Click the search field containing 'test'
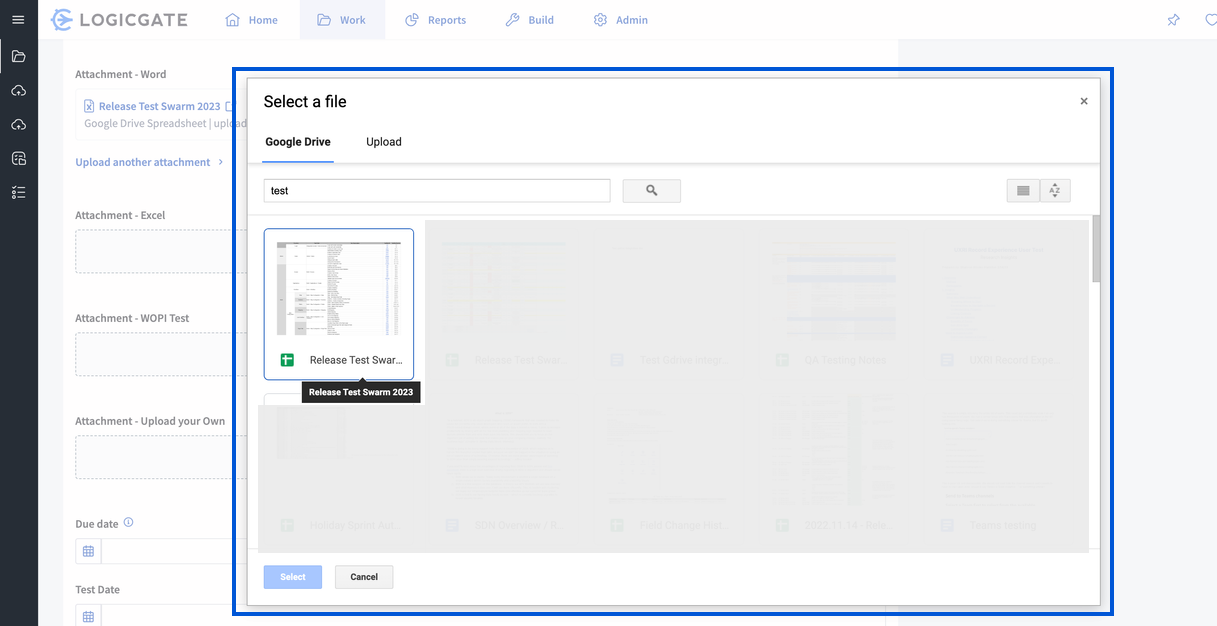 coord(437,191)
